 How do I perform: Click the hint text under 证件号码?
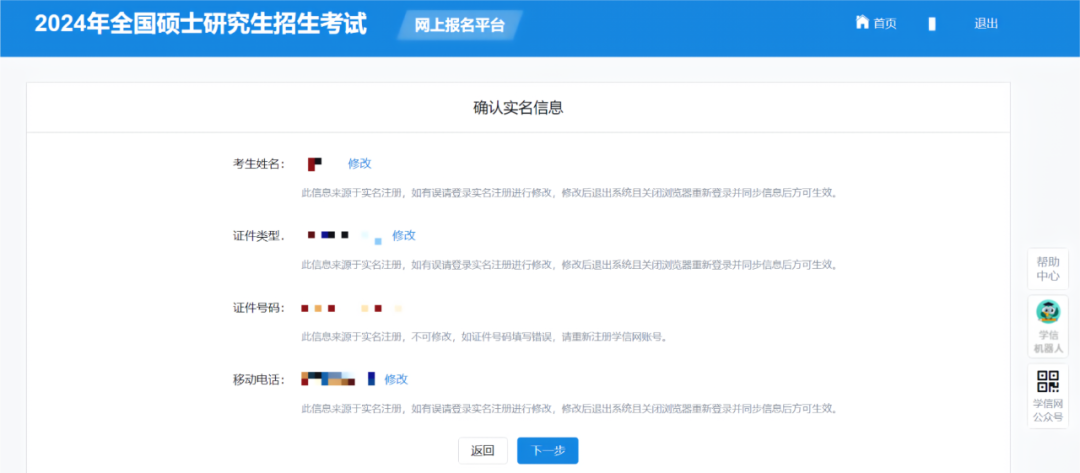tap(484, 337)
